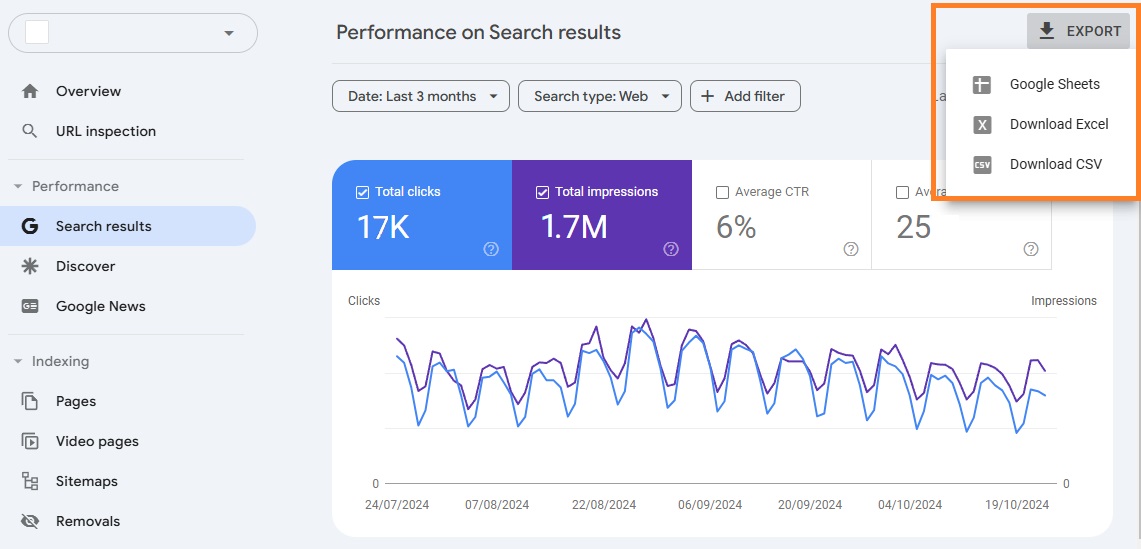
Task: Click the 1.7M total impressions value
Action: [573, 227]
